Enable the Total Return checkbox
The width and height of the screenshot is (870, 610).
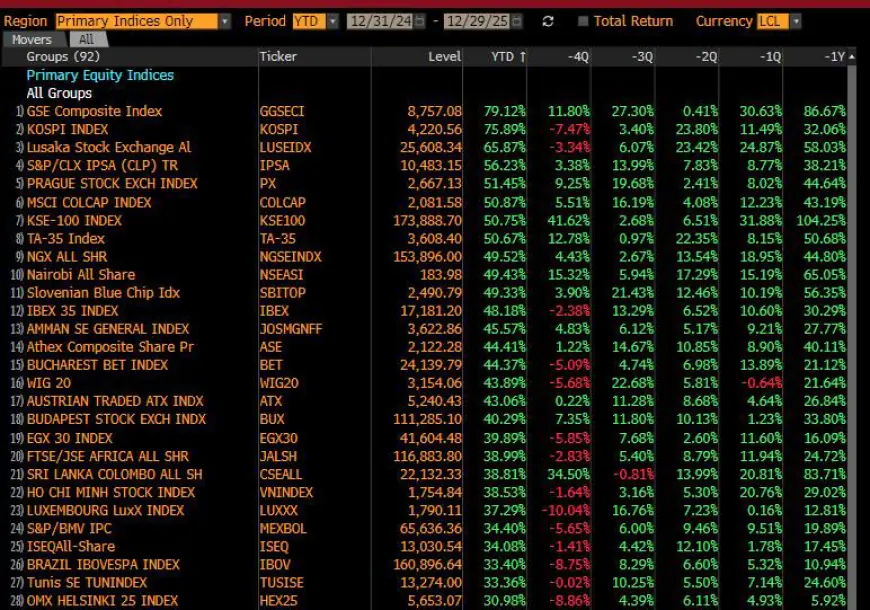pos(583,21)
